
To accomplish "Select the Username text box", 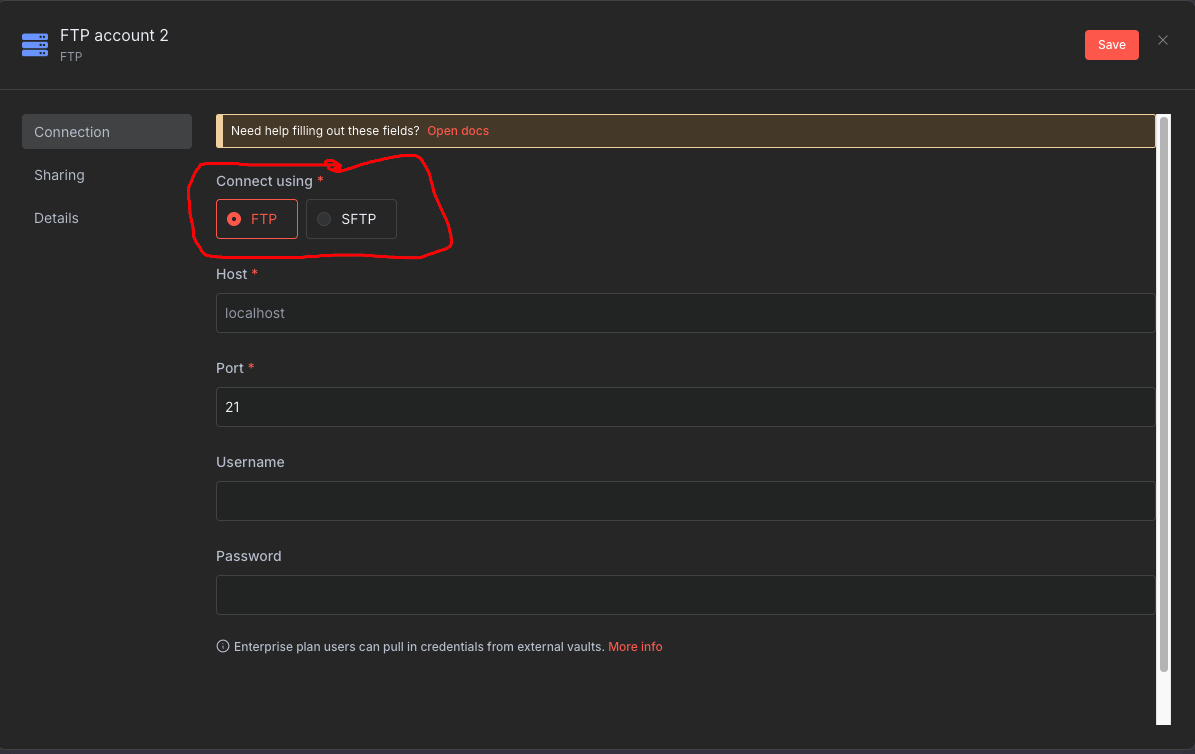I will (685, 501).
